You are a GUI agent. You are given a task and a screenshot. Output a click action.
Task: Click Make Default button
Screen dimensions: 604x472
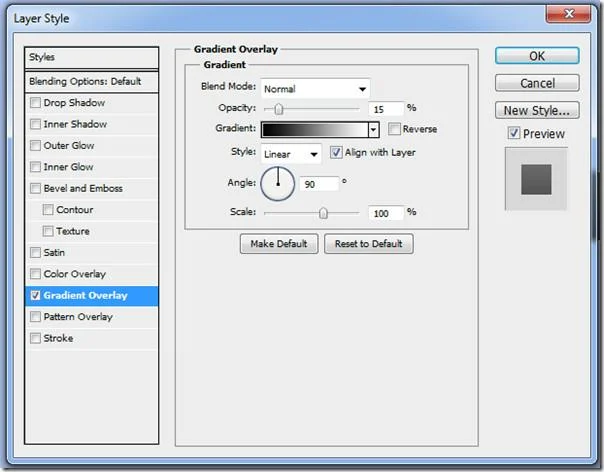[x=279, y=244]
